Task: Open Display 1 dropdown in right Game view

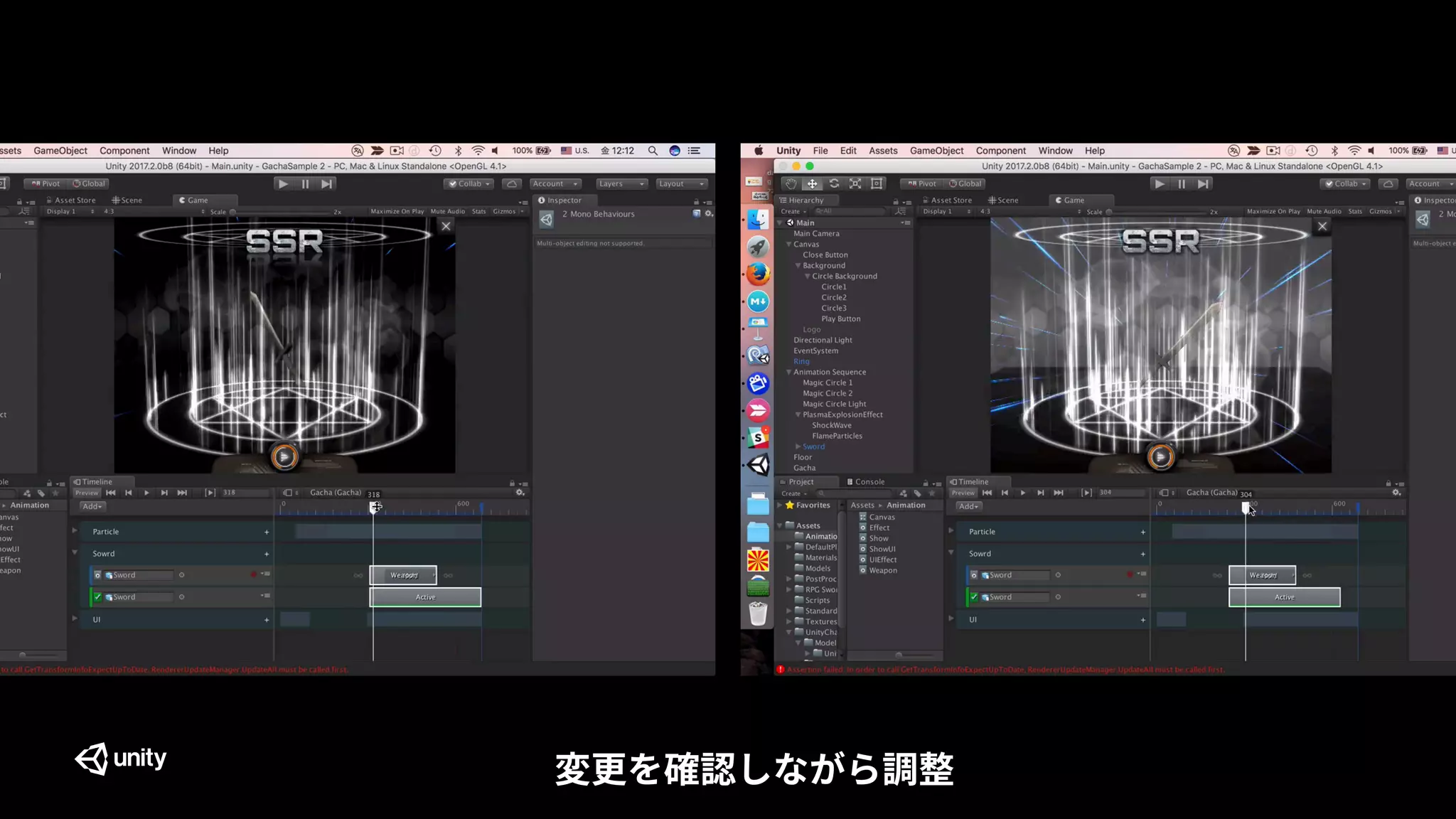Action: 945,211
